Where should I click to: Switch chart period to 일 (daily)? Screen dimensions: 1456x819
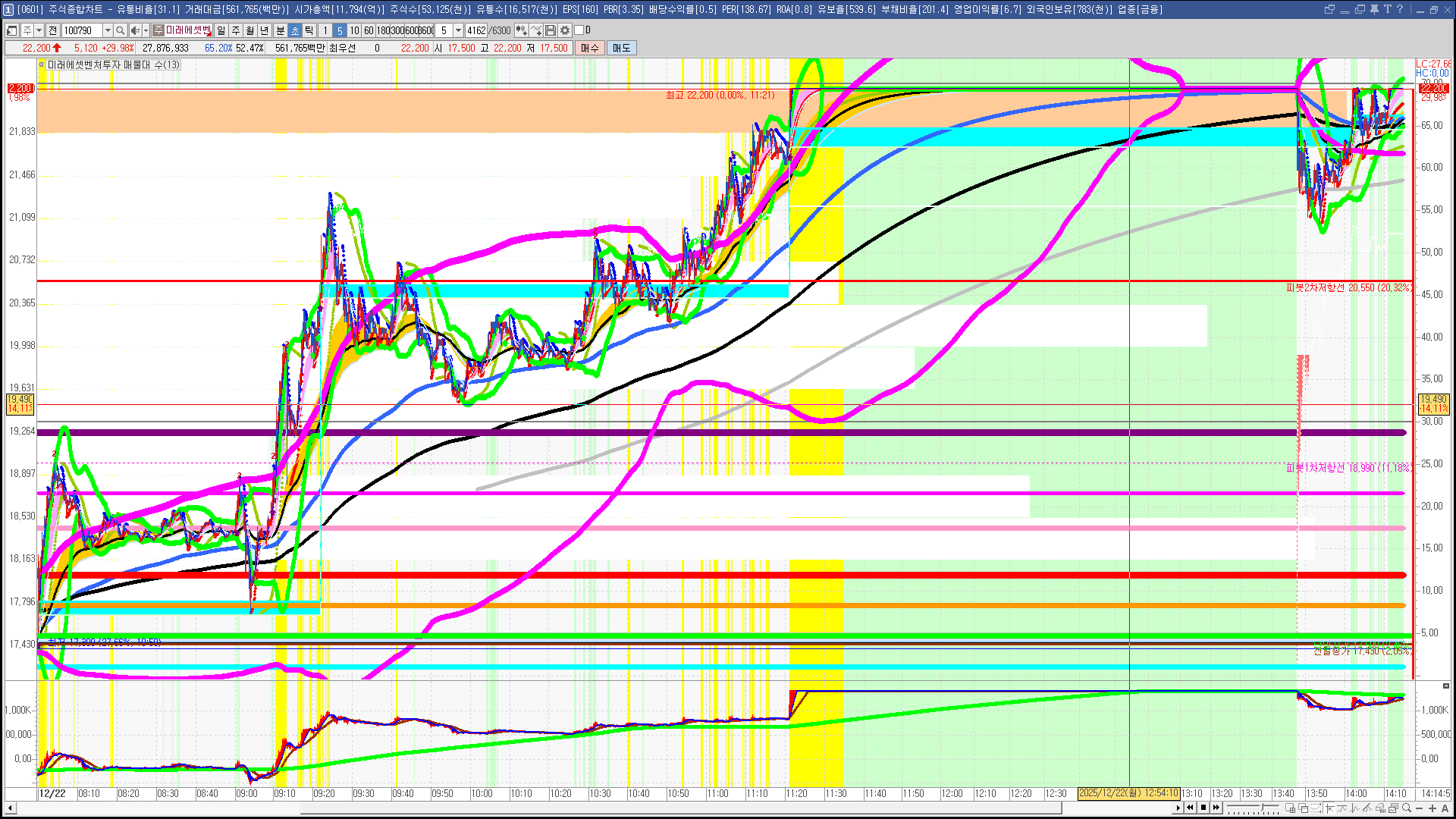coord(221,30)
